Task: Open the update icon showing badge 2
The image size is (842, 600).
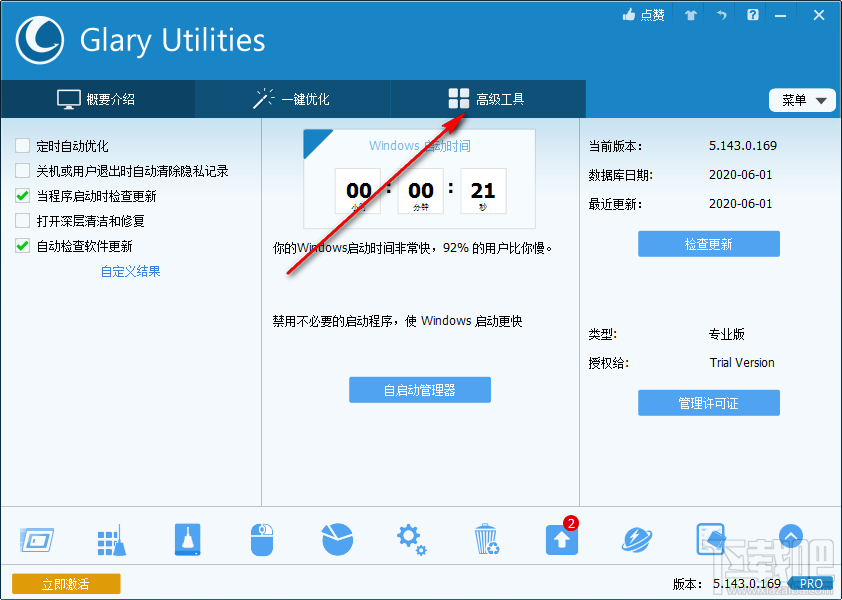Action: (x=560, y=538)
